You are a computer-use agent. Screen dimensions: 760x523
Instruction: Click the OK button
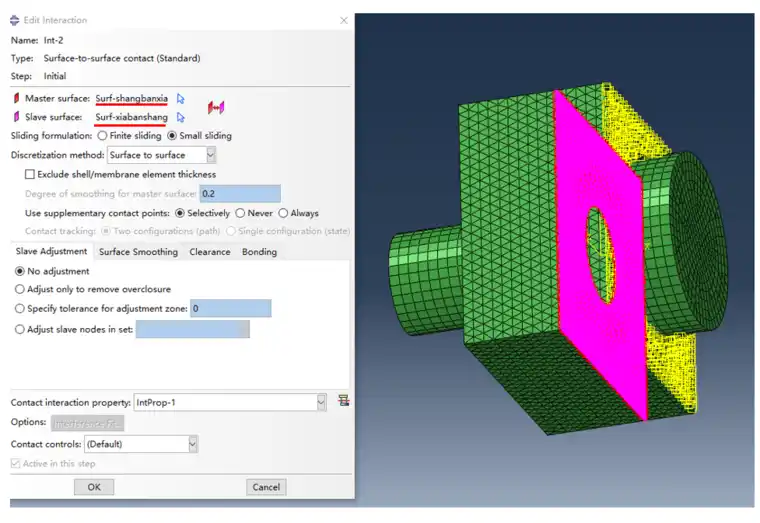94,487
